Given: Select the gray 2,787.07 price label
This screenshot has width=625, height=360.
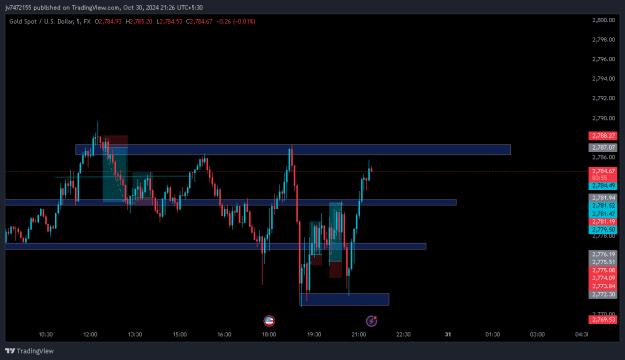Looking at the screenshot, I should coord(603,148).
